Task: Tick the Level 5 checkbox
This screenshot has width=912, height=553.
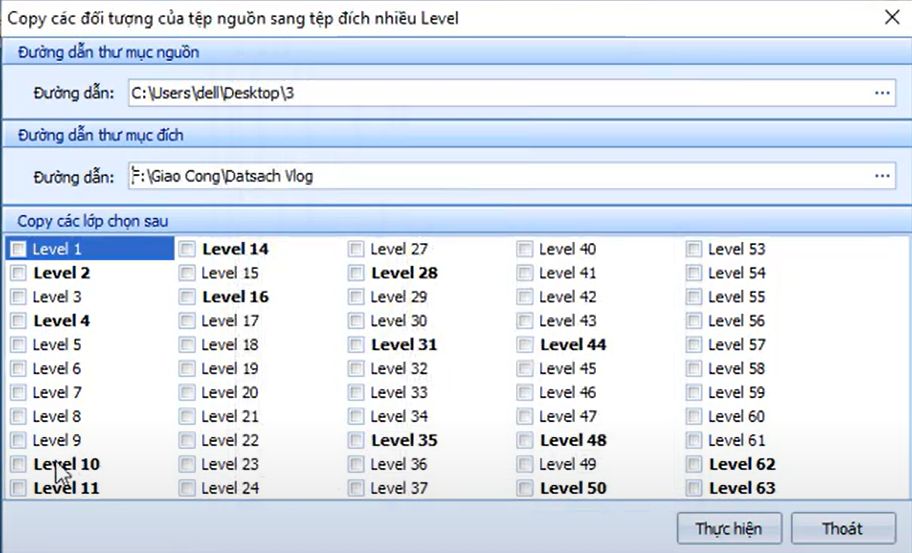Action: 19,344
